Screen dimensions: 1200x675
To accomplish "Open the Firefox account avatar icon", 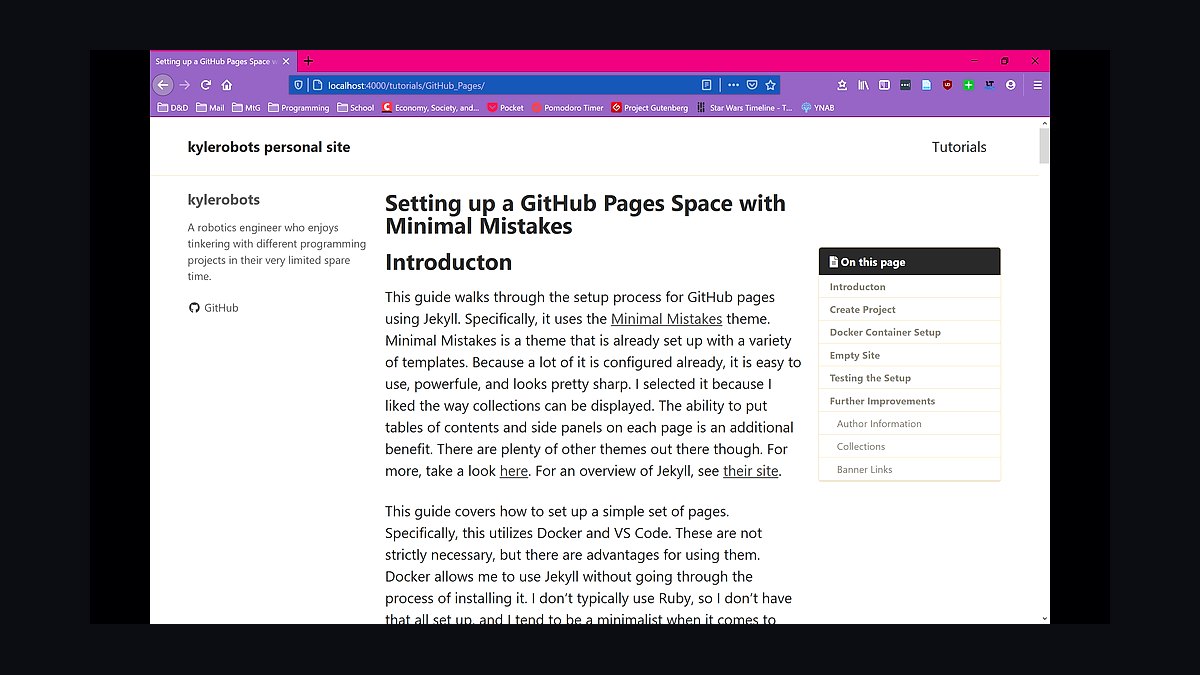I will coord(1010,85).
